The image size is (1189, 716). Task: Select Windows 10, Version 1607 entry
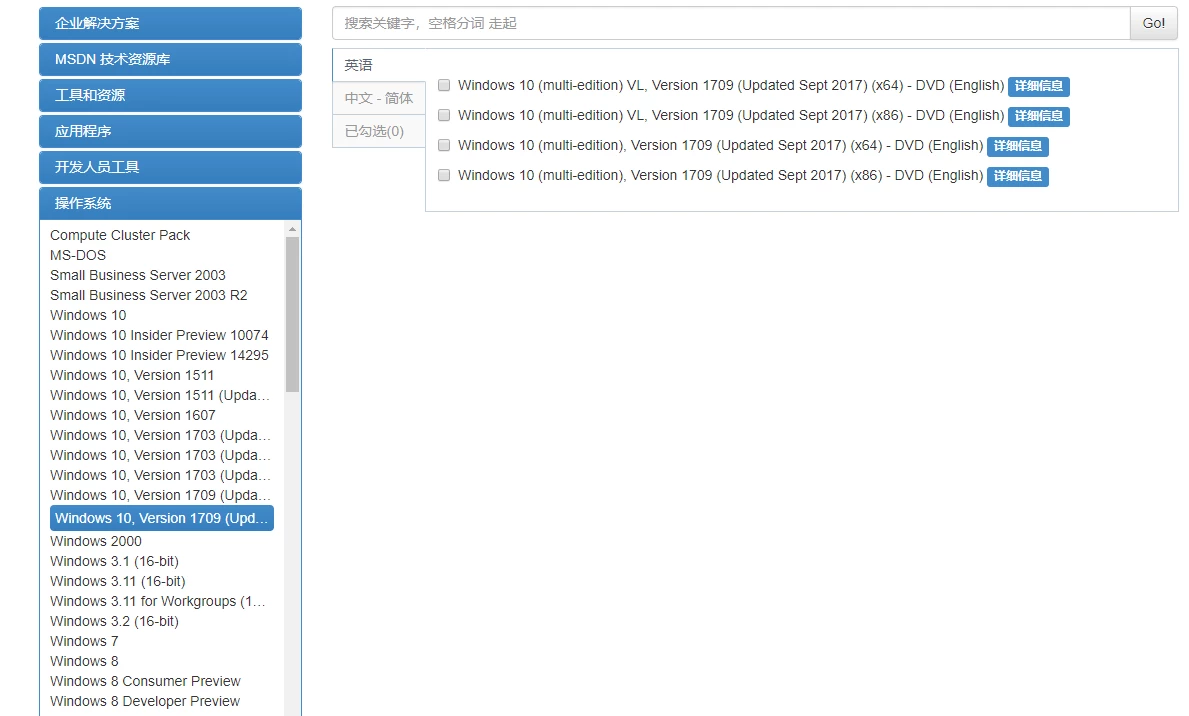[x=132, y=415]
